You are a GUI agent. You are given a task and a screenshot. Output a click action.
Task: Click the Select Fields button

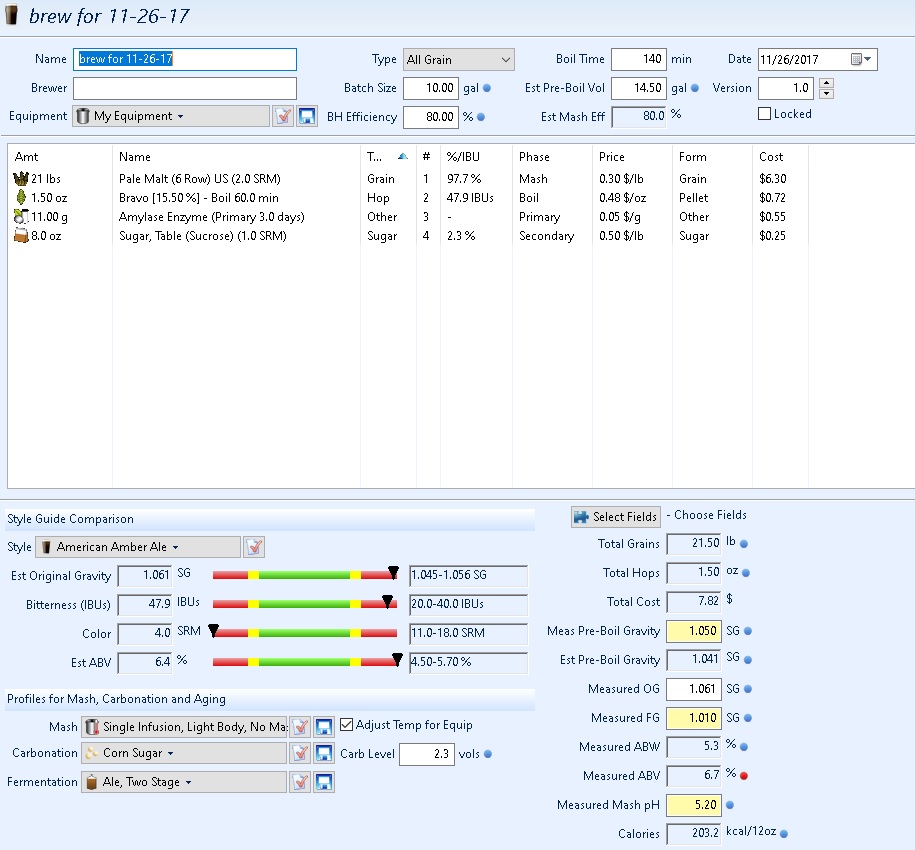pyautogui.click(x=616, y=517)
